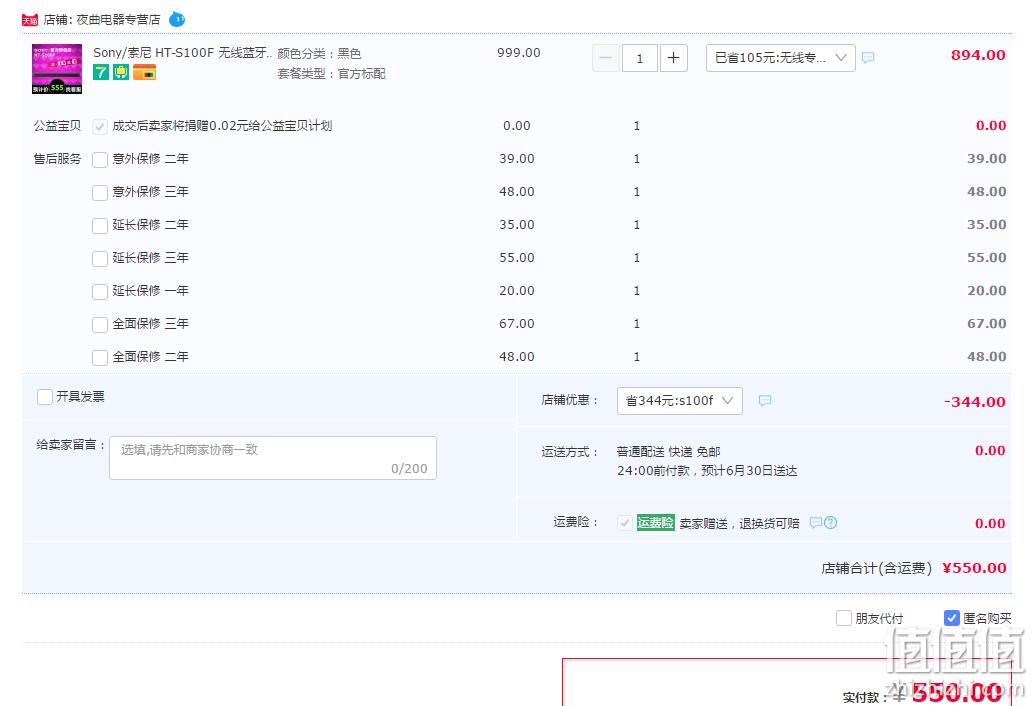
Task: Check 意外保修 二年 option
Action: point(100,160)
